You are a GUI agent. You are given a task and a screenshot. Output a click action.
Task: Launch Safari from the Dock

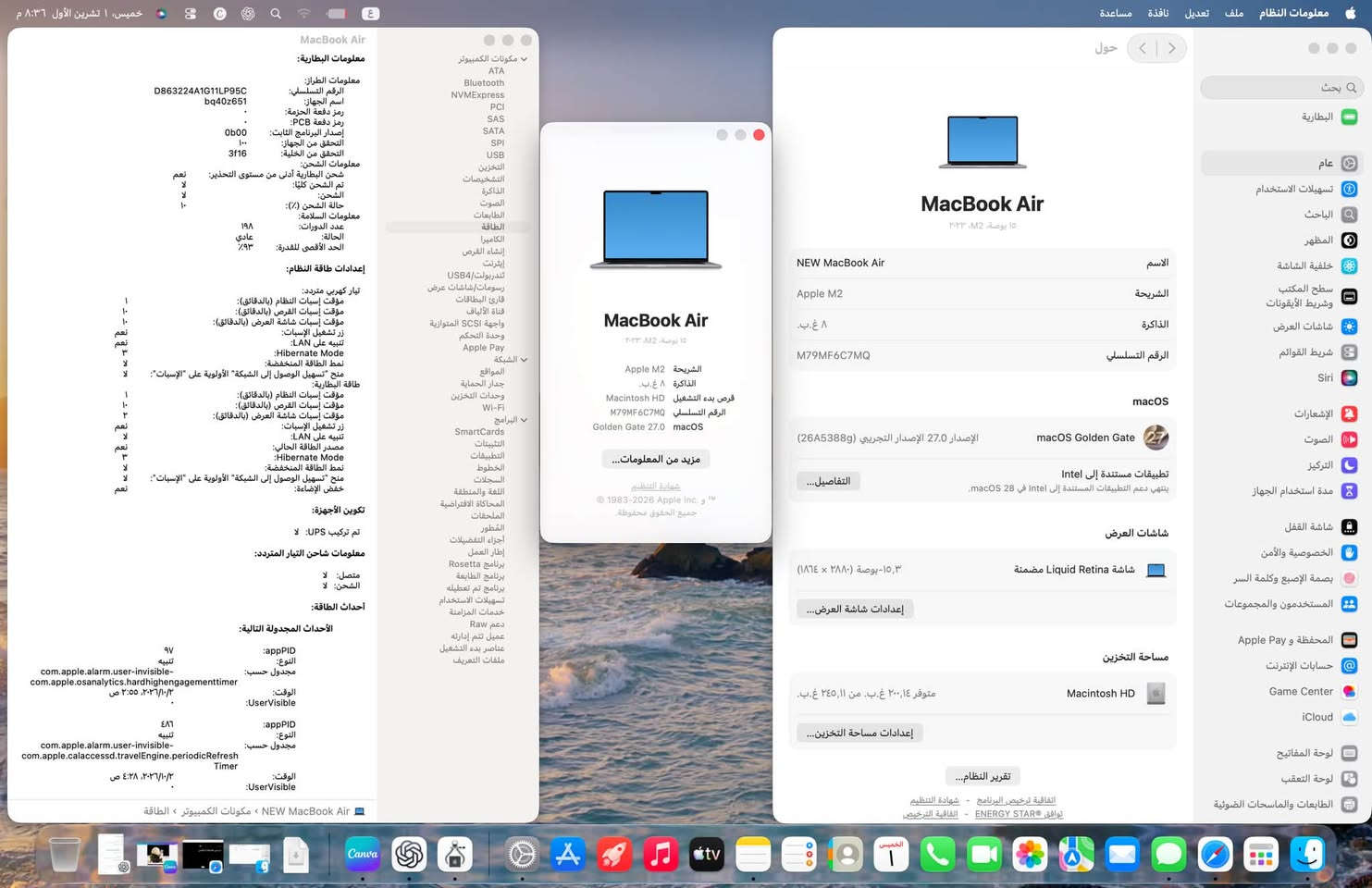point(1215,855)
